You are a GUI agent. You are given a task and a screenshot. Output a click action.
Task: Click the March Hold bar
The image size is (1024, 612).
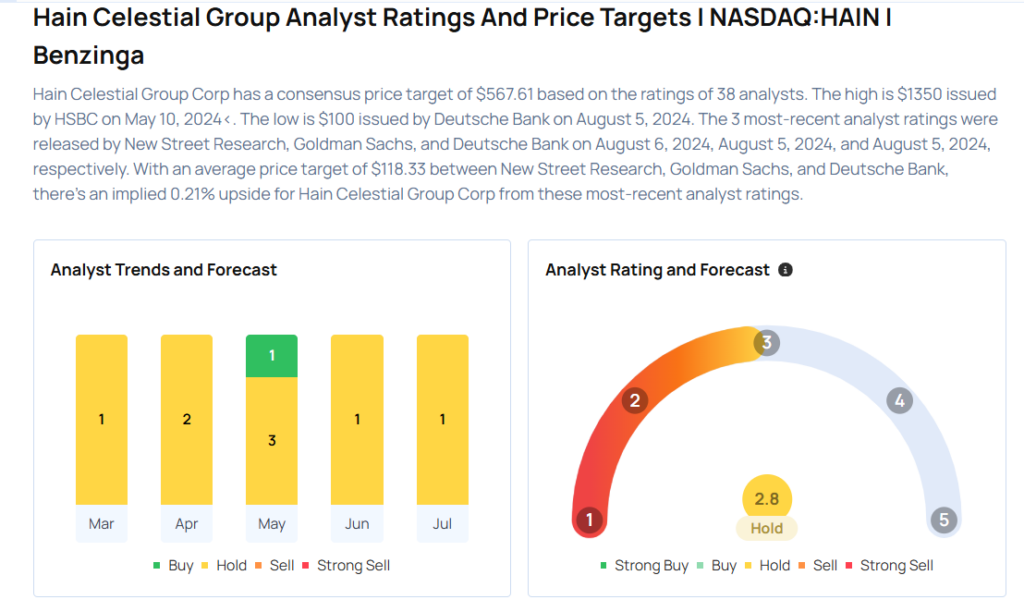(101, 420)
